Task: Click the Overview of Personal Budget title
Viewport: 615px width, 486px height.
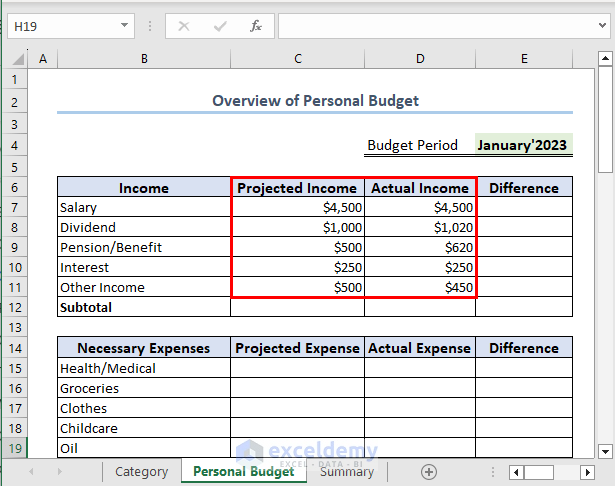Action: pyautogui.click(x=315, y=101)
